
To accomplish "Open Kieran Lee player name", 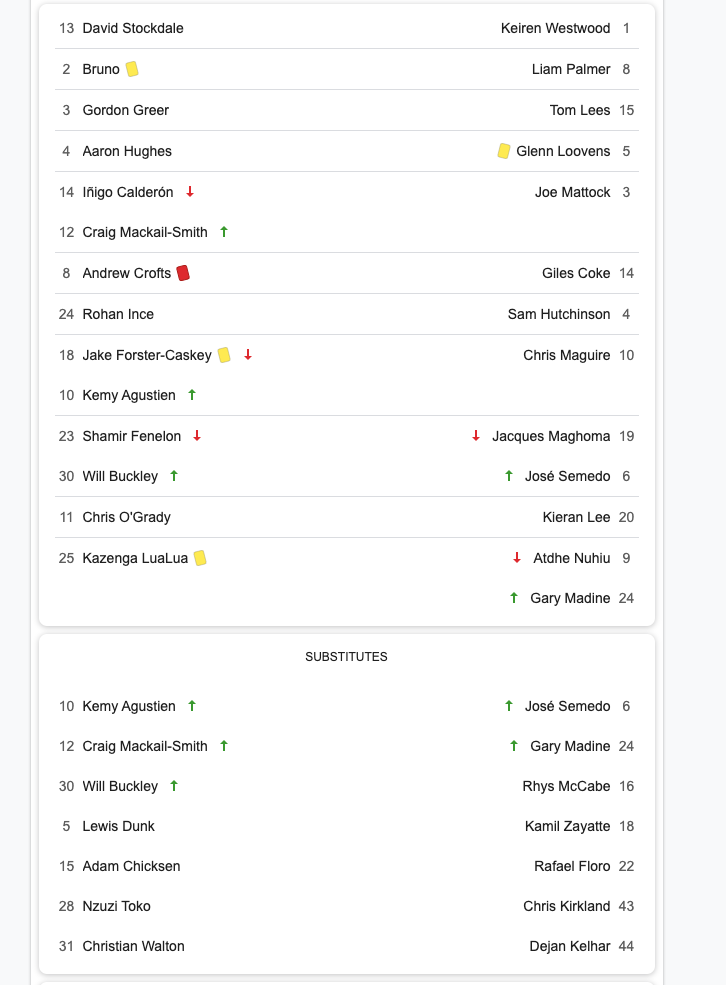I will click(x=577, y=517).
